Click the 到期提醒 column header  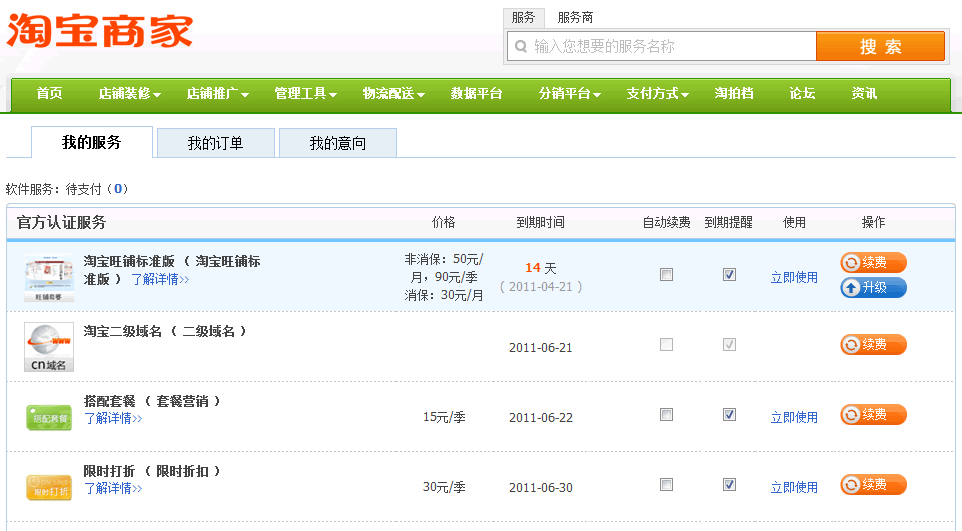click(729, 222)
